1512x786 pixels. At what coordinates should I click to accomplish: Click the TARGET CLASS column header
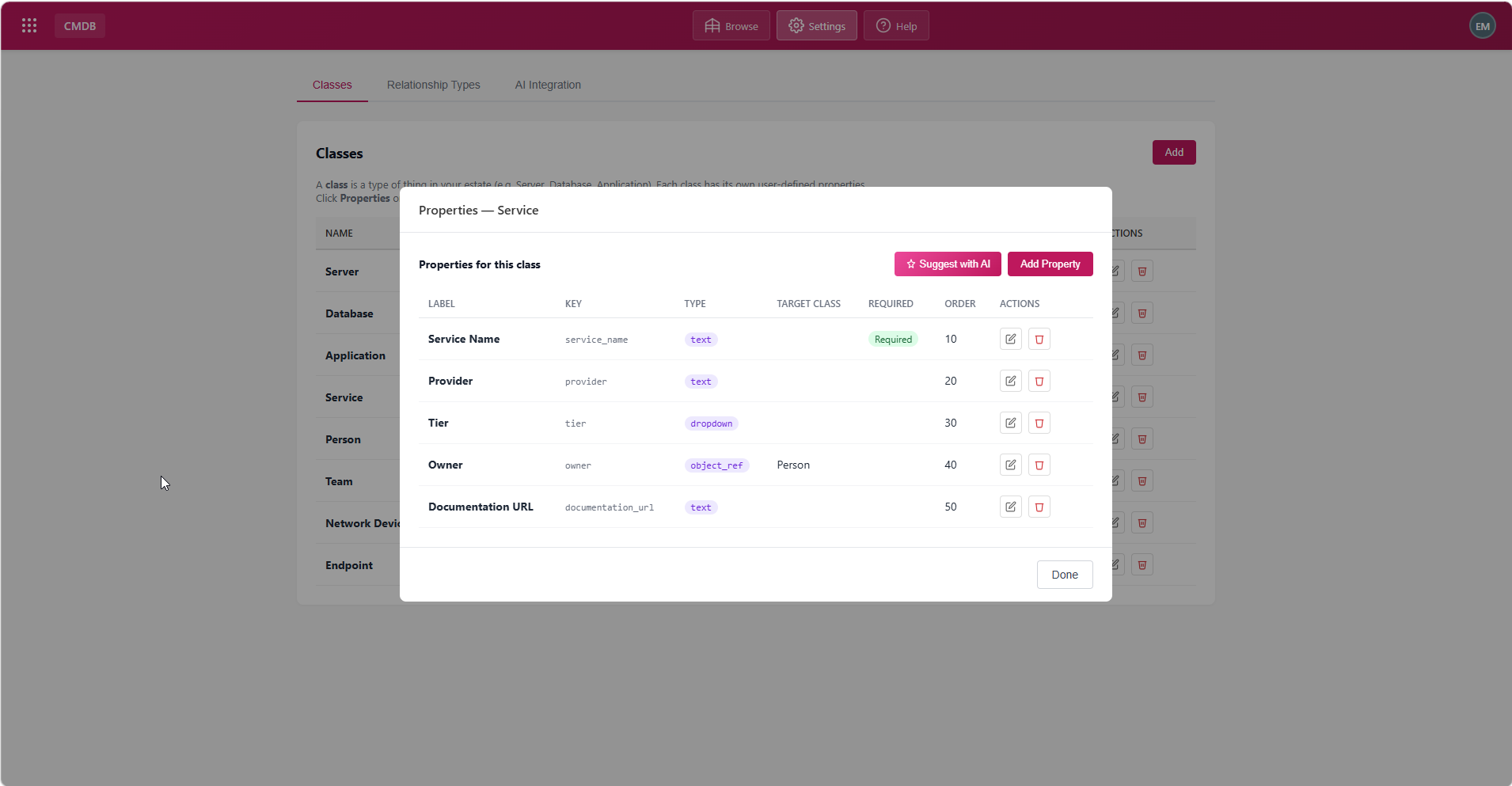[808, 304]
